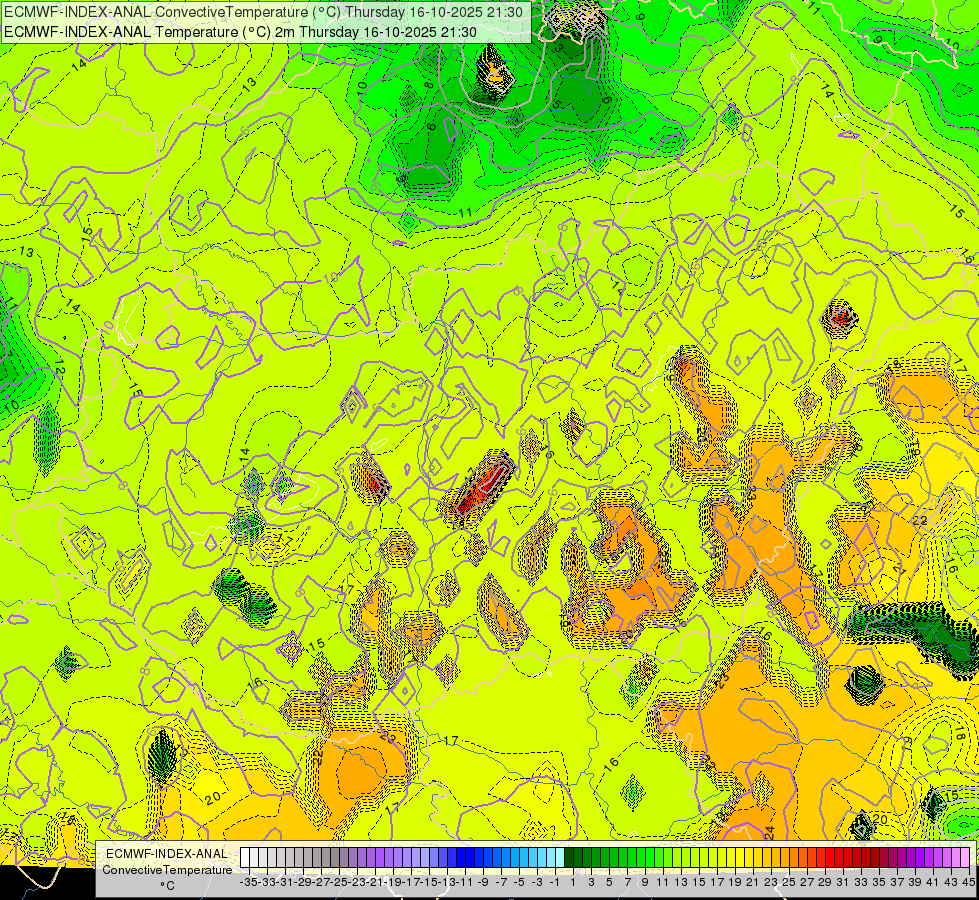Click the ECMWF-INDEX-ANAL legend label

tap(167, 854)
